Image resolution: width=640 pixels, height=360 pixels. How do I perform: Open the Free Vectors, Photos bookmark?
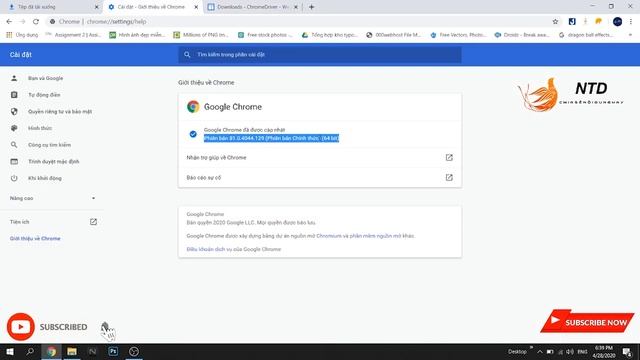pyautogui.click(x=458, y=35)
